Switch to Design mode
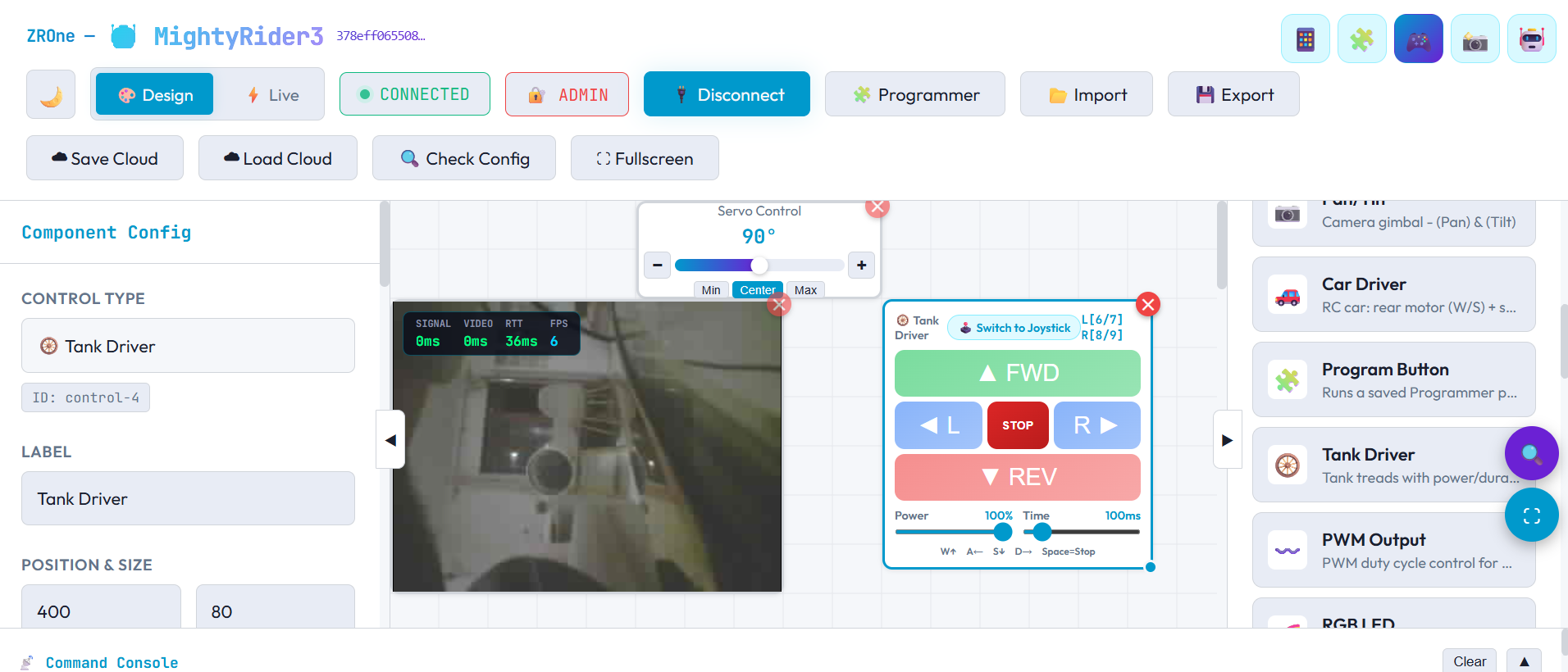The image size is (1568, 672). (155, 94)
